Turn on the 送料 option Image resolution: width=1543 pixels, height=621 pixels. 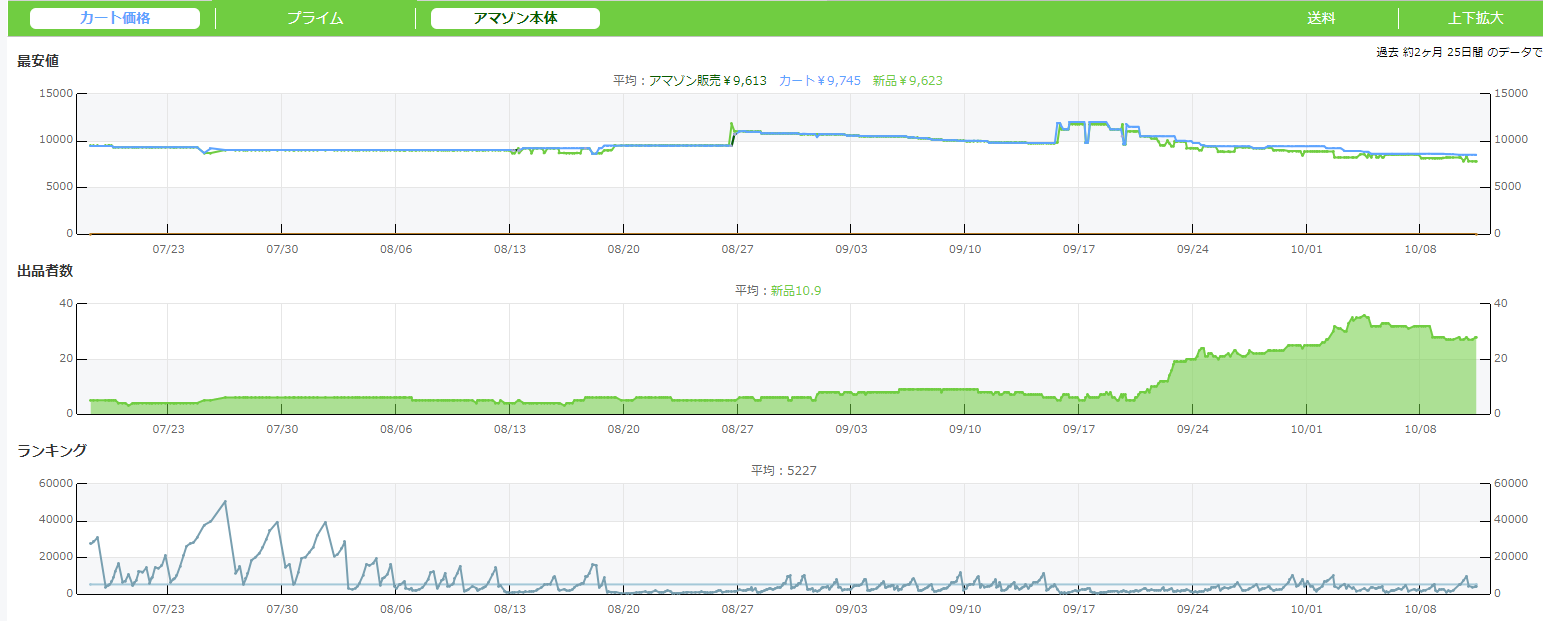pos(1321,18)
